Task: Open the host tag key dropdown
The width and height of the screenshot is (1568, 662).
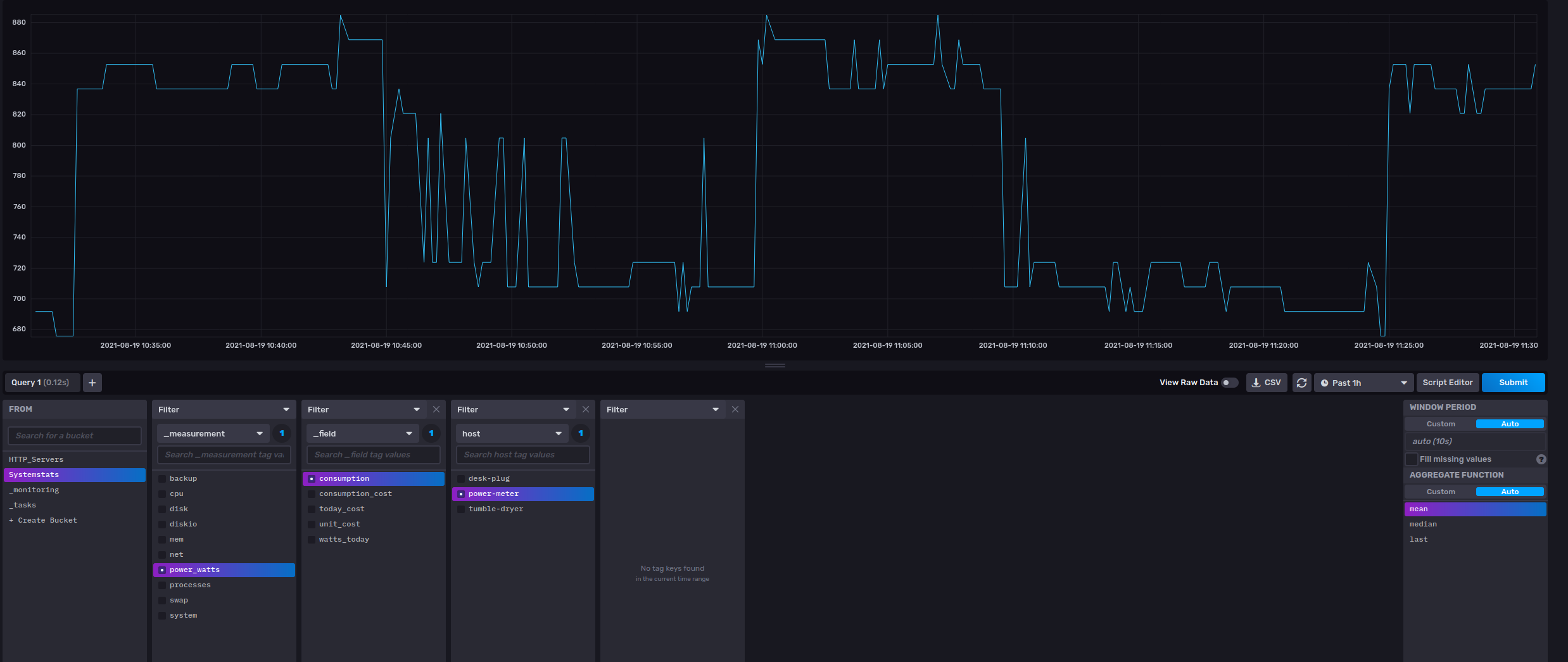Action: pyautogui.click(x=512, y=433)
